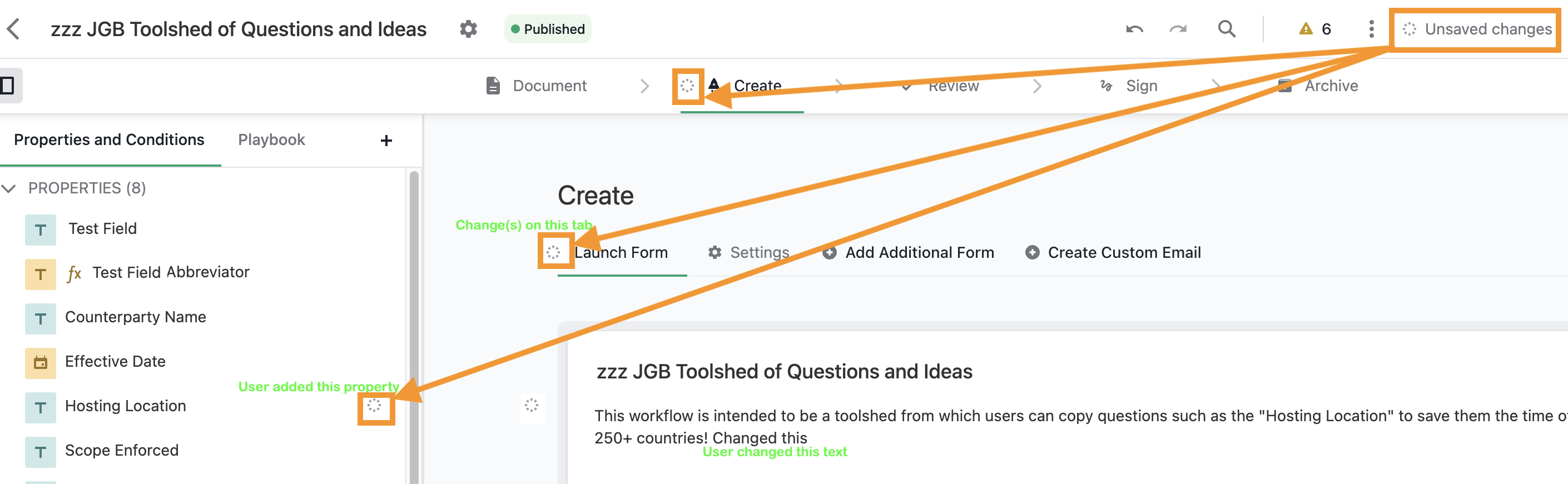Add a new property with plus icon
The image size is (1568, 484).
tap(386, 141)
